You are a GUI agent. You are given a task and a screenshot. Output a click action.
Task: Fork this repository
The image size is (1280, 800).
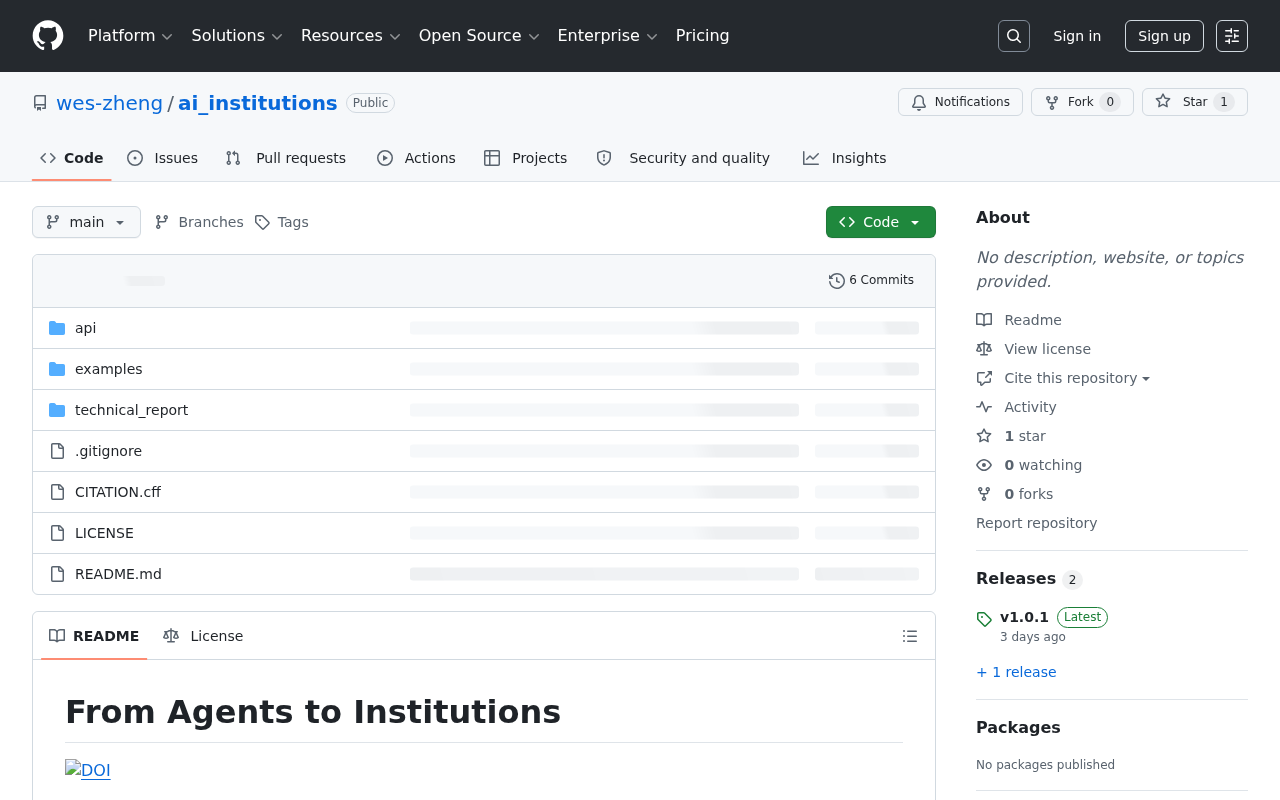(x=1082, y=102)
